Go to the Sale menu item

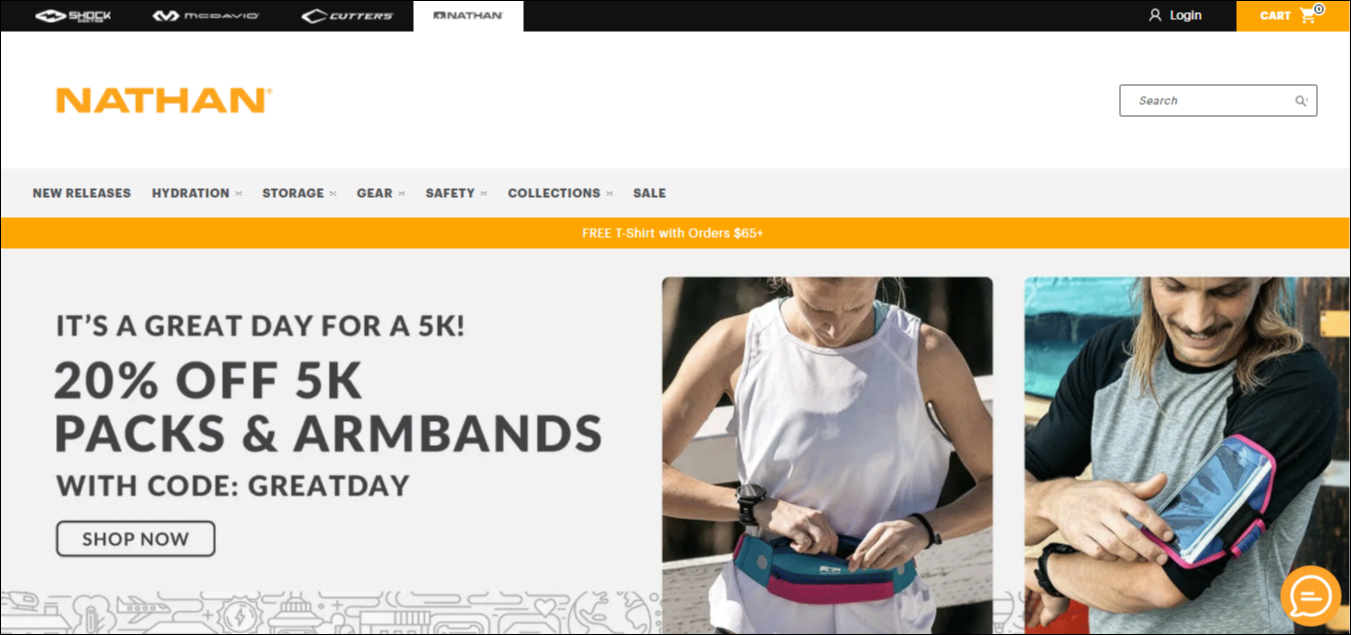(x=649, y=193)
